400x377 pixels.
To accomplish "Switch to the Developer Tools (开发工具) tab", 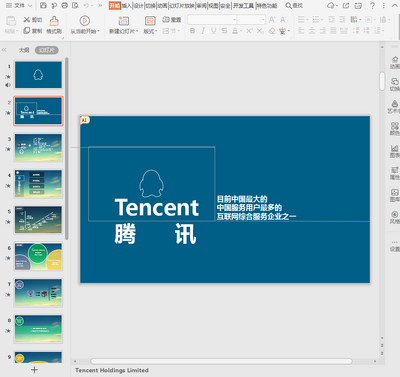I will click(243, 6).
